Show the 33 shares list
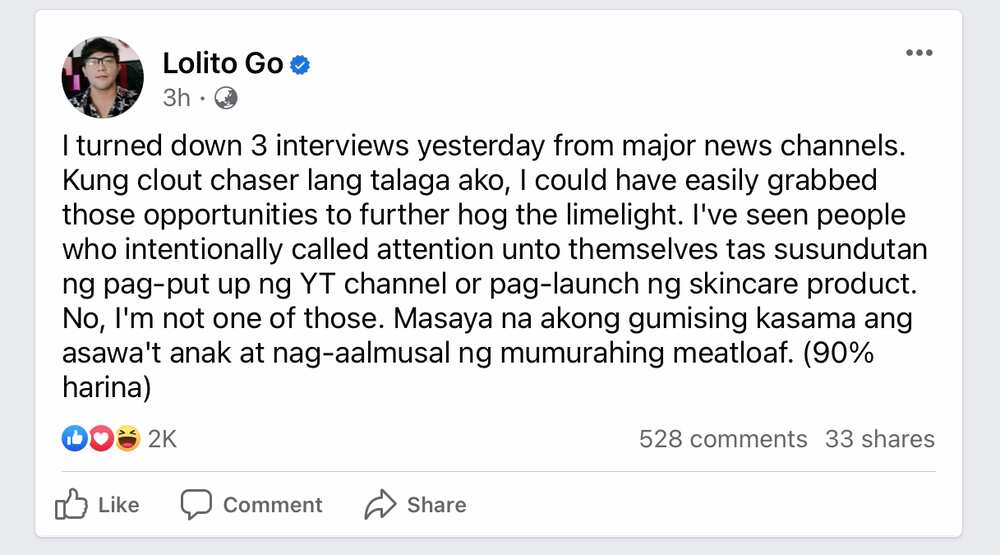The height and width of the screenshot is (555, 1000). coord(879,440)
